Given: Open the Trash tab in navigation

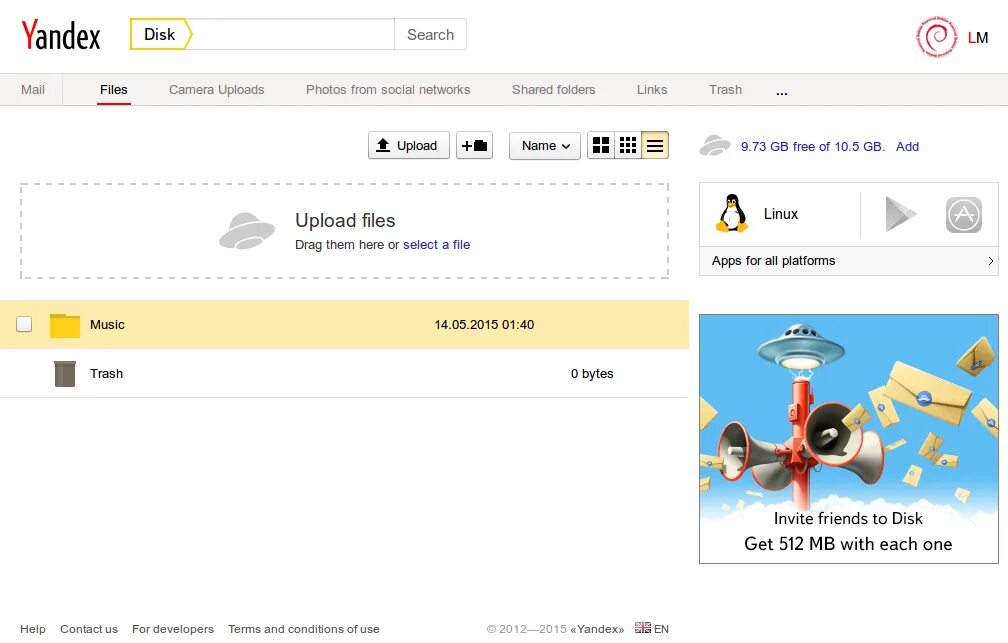Looking at the screenshot, I should pos(725,89).
